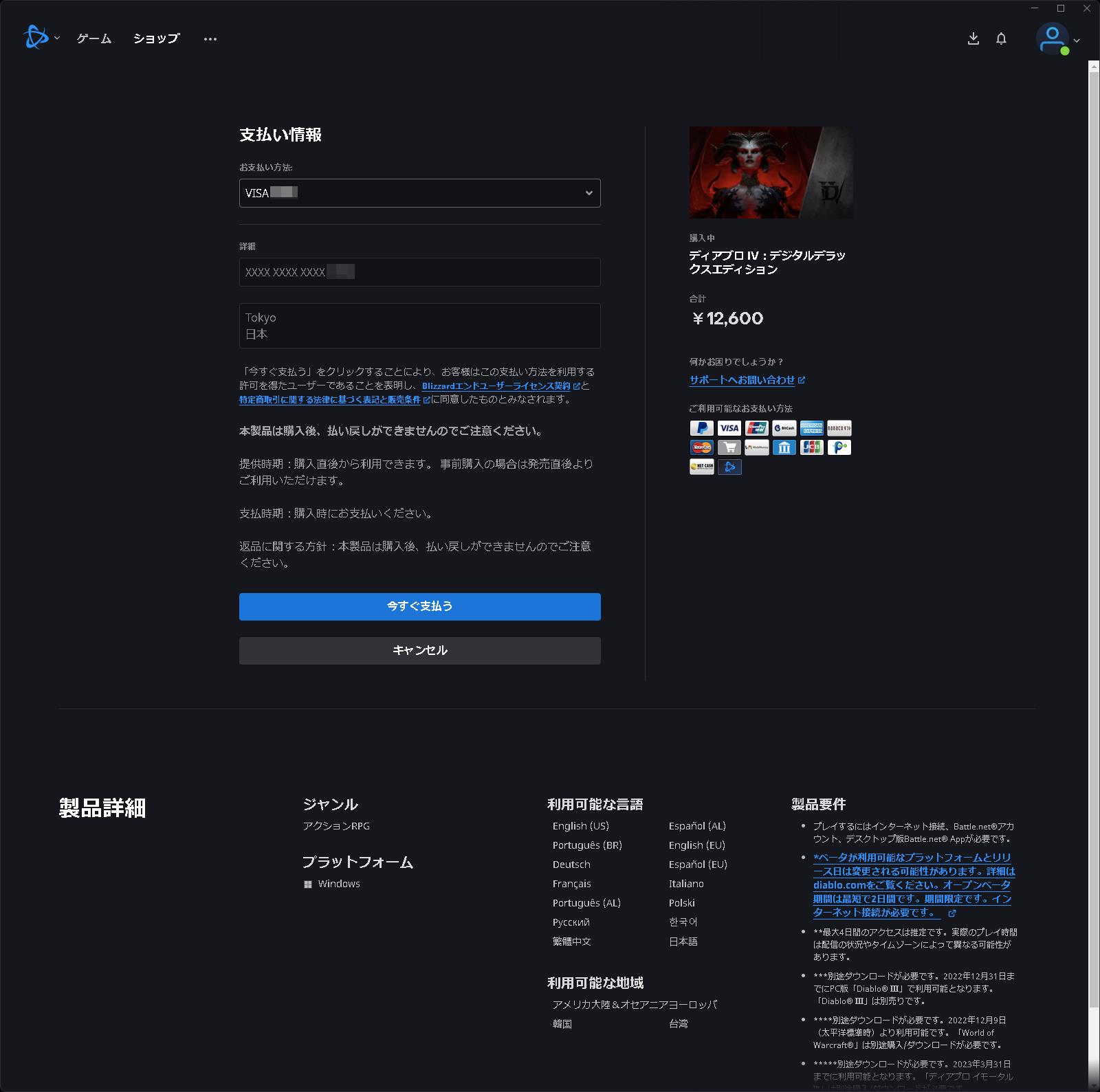Click the Italiano language entry
Viewport: 1100px width, 1092px height.
[x=686, y=884]
